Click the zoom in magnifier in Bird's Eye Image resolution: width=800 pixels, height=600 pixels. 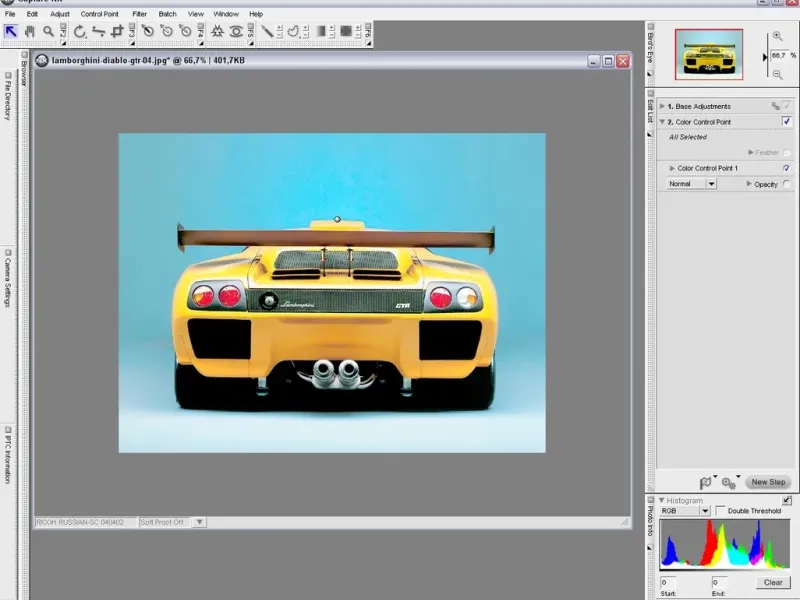pyautogui.click(x=777, y=36)
